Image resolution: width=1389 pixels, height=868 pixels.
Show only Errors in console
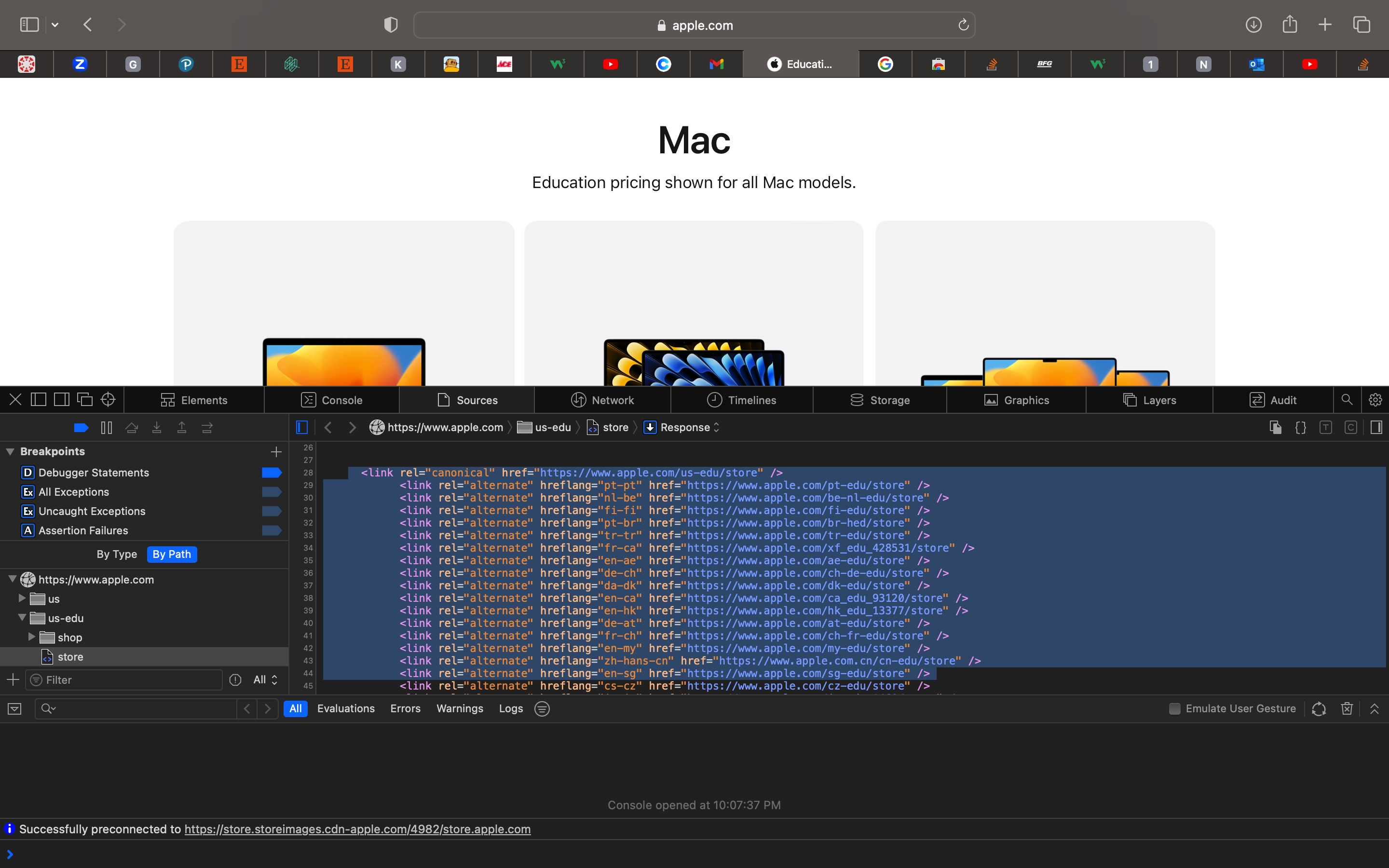pos(405,708)
